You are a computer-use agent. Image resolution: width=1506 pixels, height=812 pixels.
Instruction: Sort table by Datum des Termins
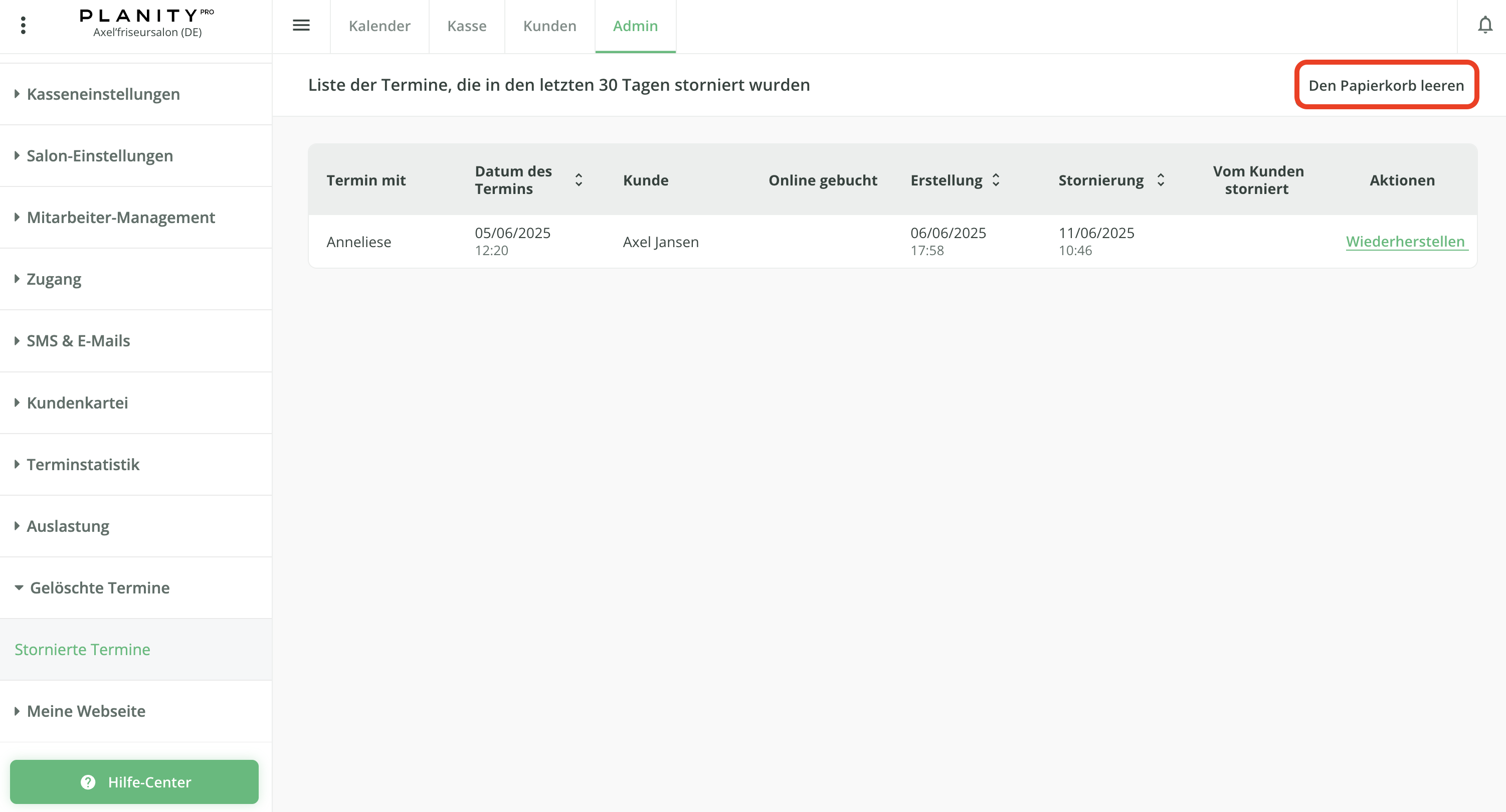(579, 180)
